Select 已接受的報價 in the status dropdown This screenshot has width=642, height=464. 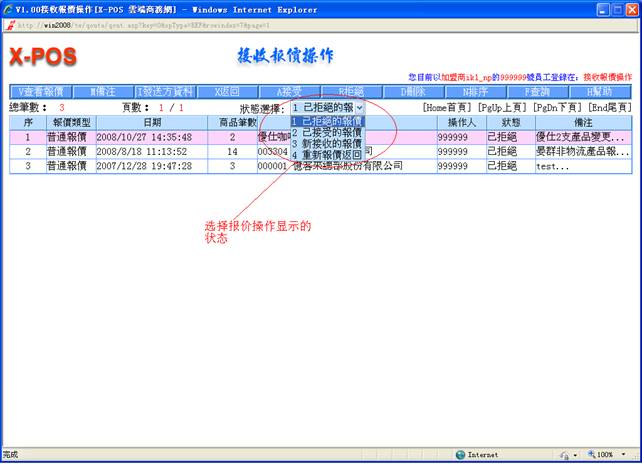click(326, 133)
